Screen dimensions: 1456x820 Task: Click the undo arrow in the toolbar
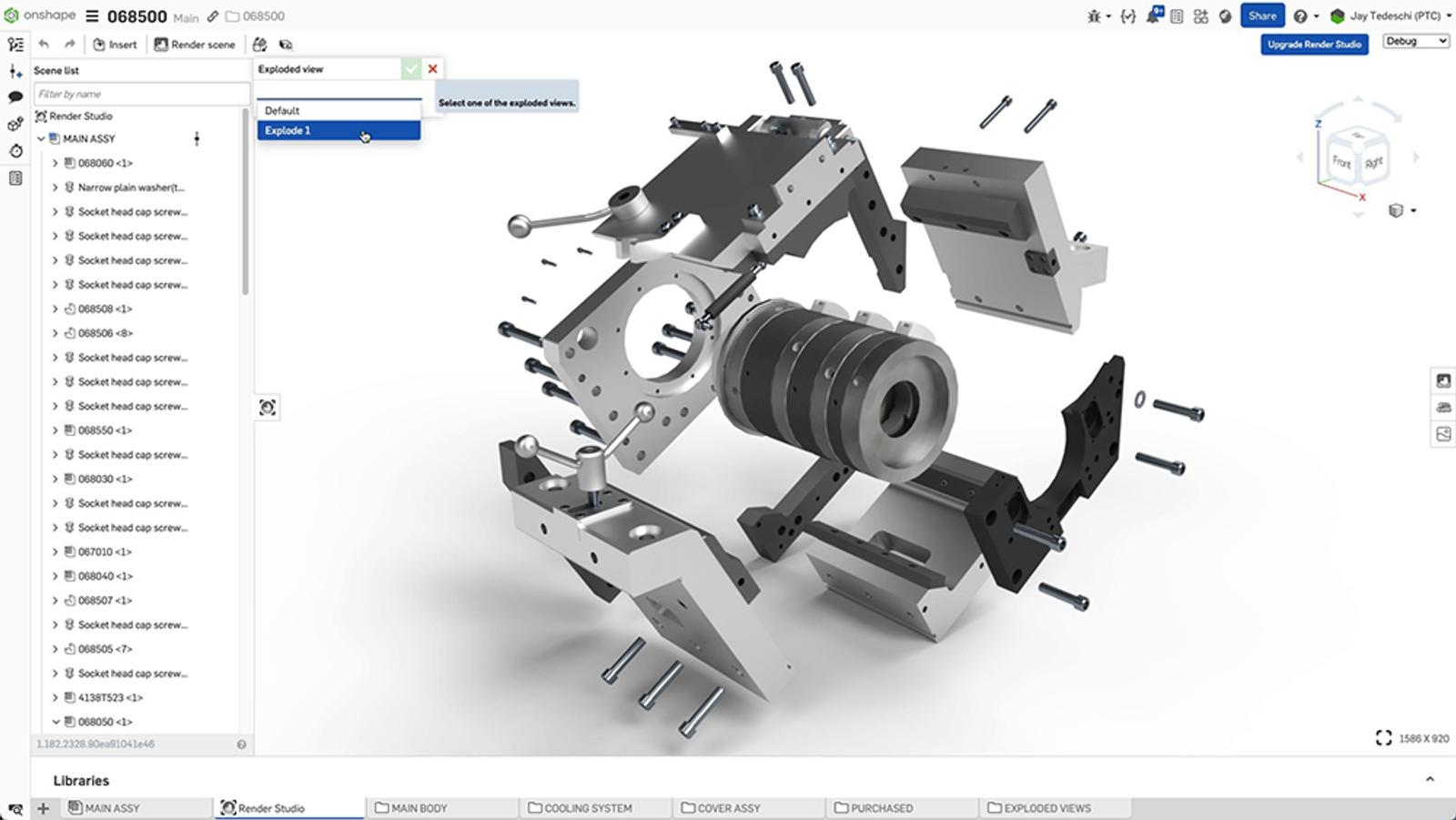coord(44,44)
